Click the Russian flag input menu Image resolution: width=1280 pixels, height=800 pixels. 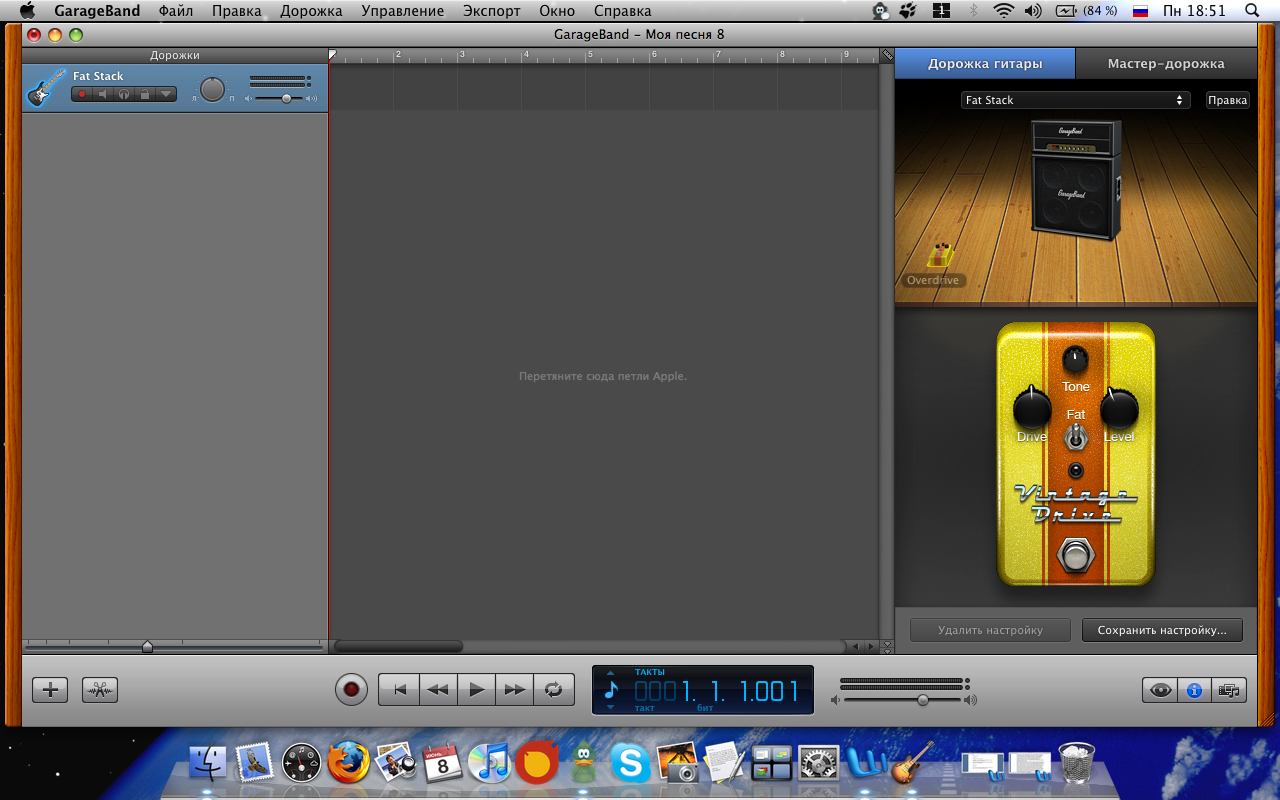1140,11
